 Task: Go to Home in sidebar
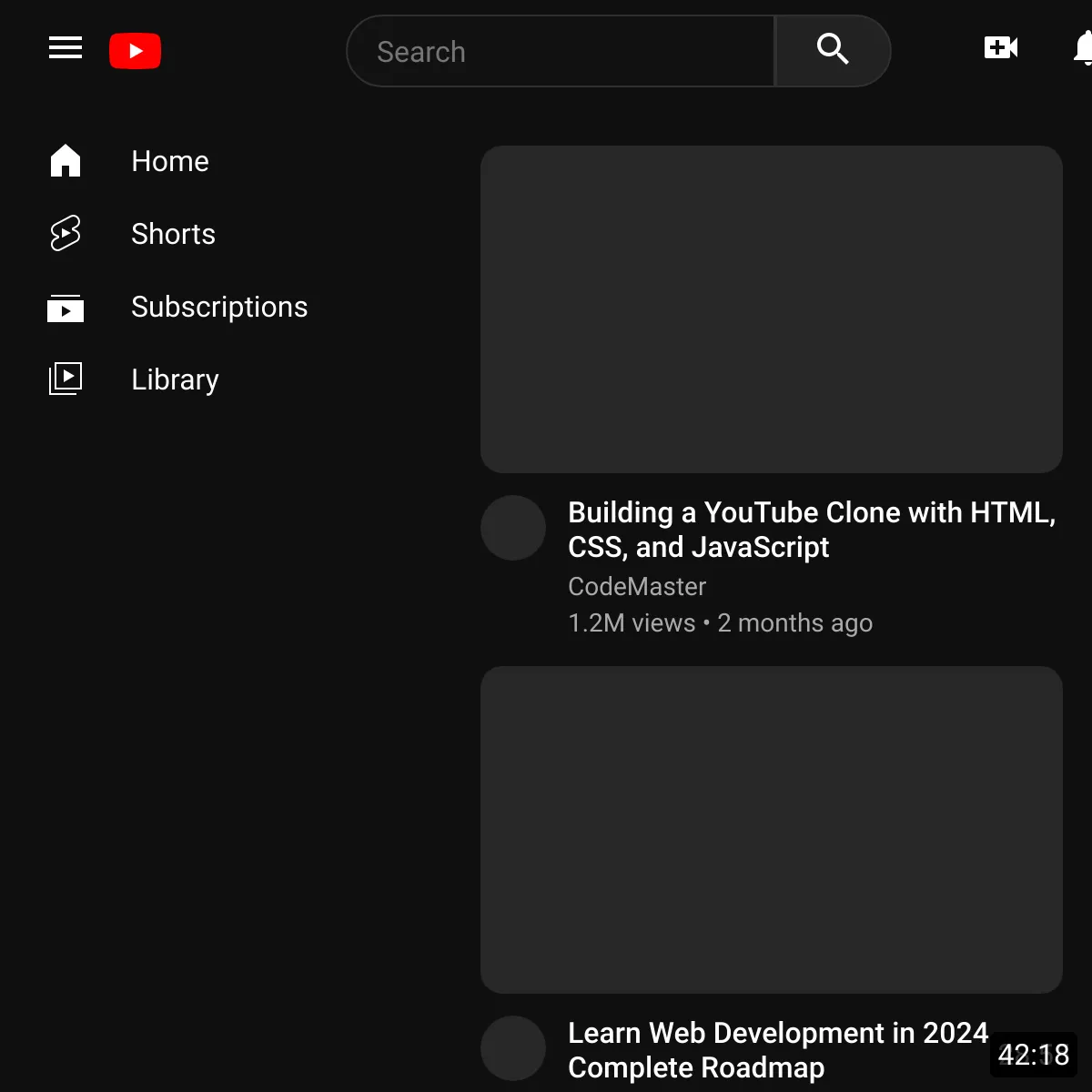[170, 161]
